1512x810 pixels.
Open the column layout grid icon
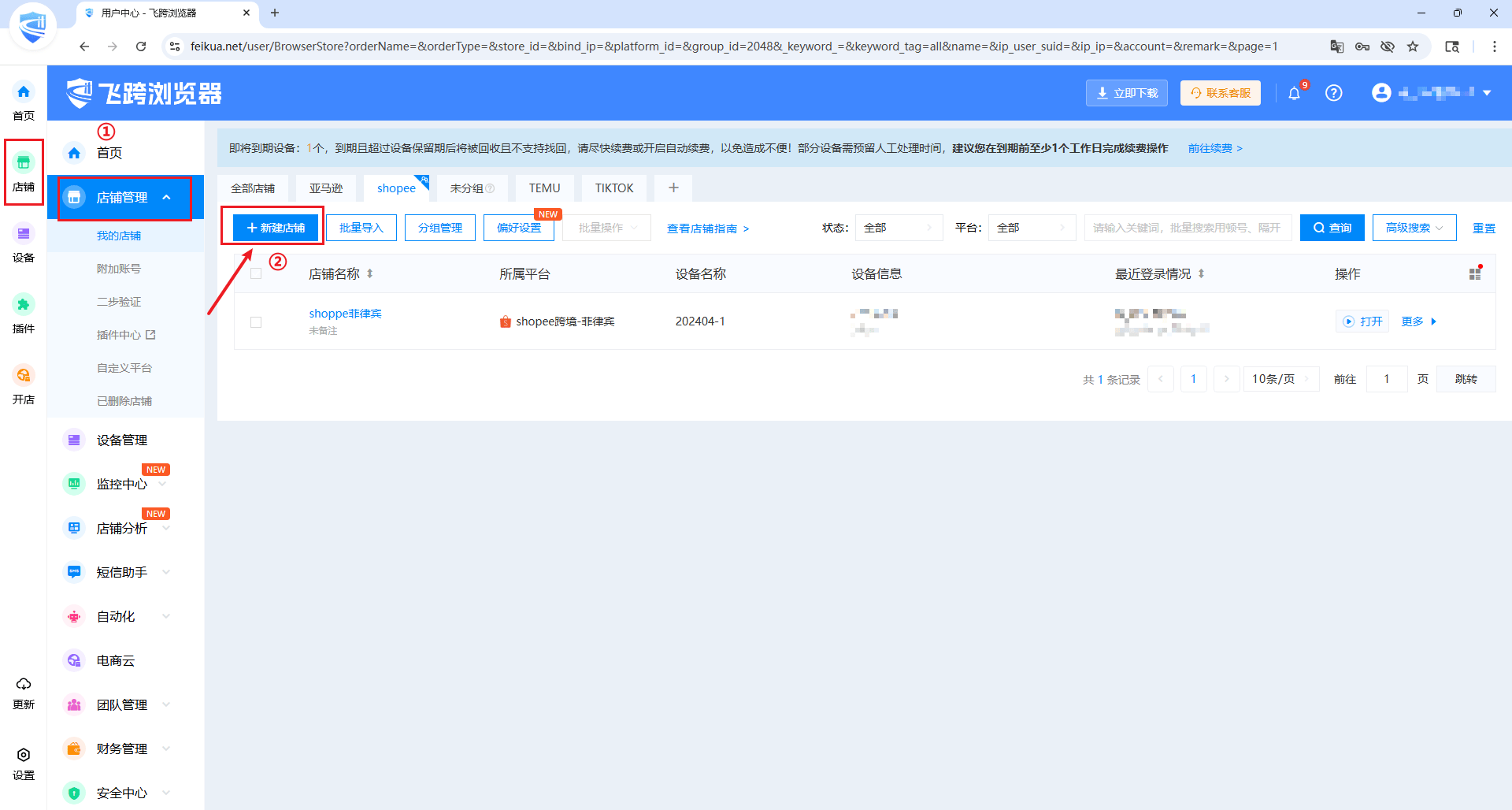click(1475, 273)
